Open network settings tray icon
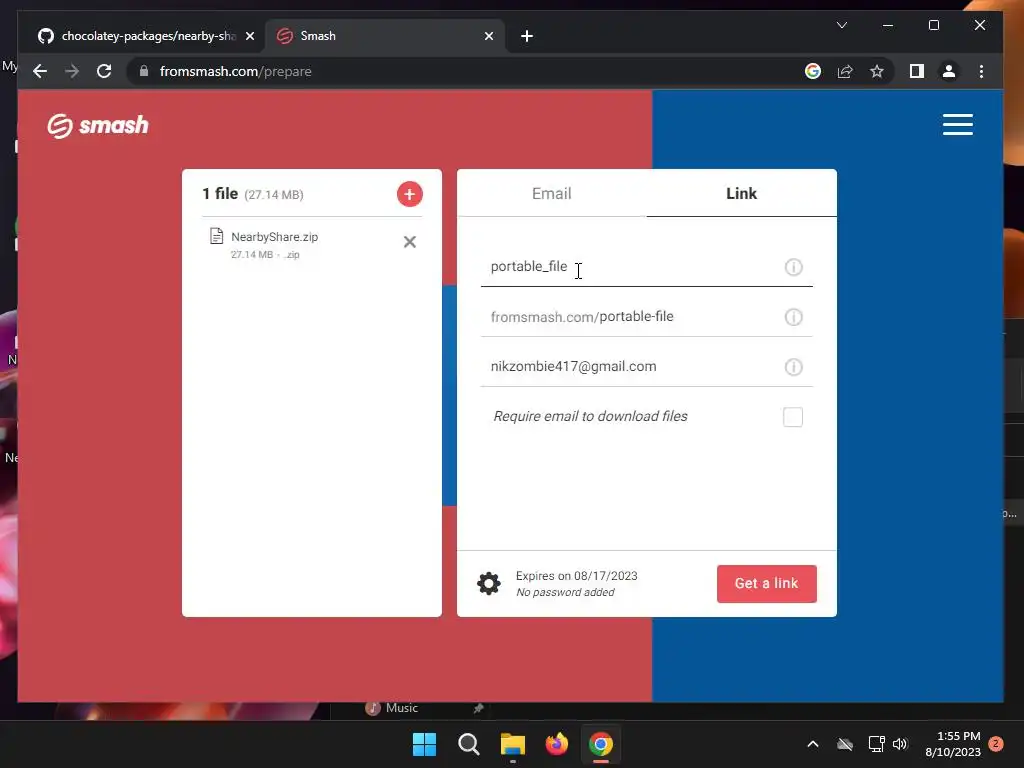1024x768 pixels. pyautogui.click(x=876, y=744)
